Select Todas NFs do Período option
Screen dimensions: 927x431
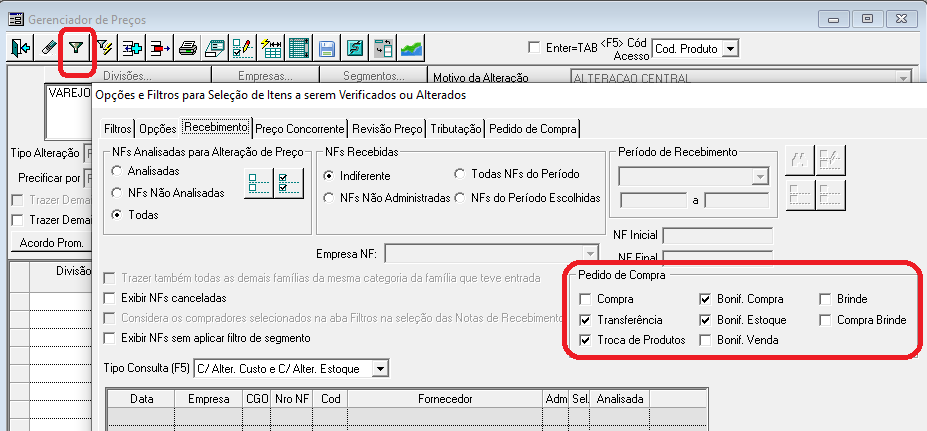(x=459, y=174)
